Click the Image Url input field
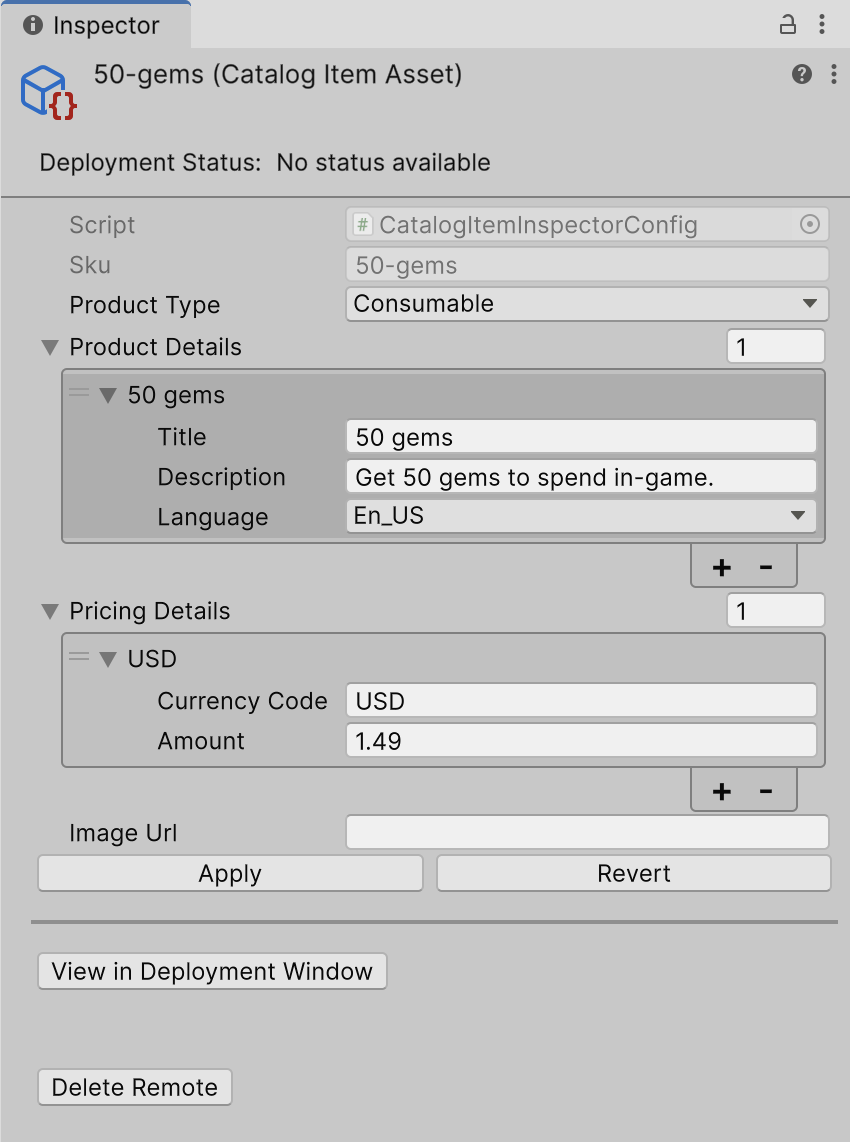This screenshot has height=1142, width=850. point(587,832)
